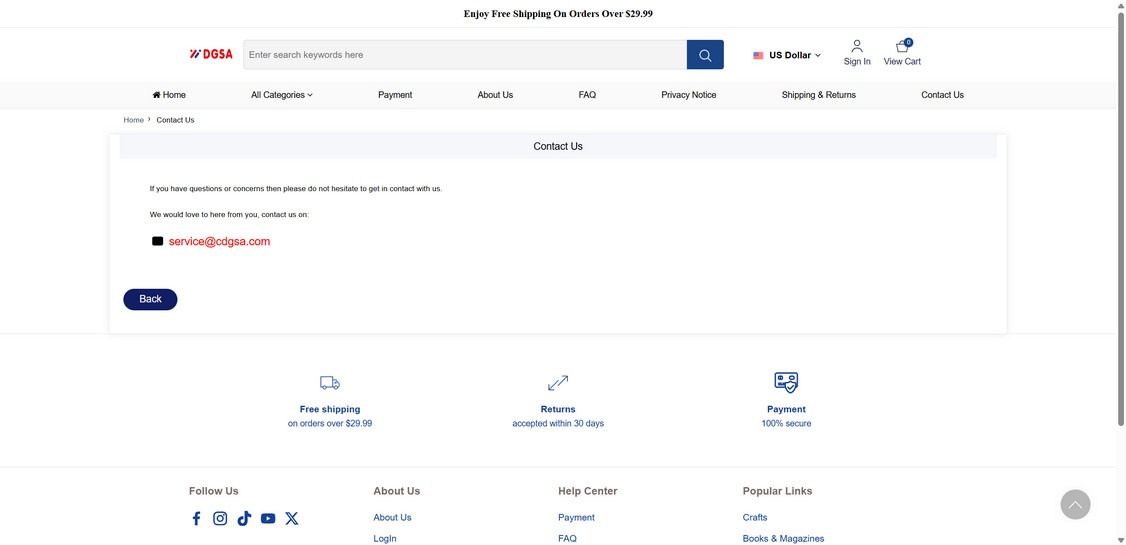1126x545 pixels.
Task: Click the magnifier search button
Action: [x=705, y=55]
